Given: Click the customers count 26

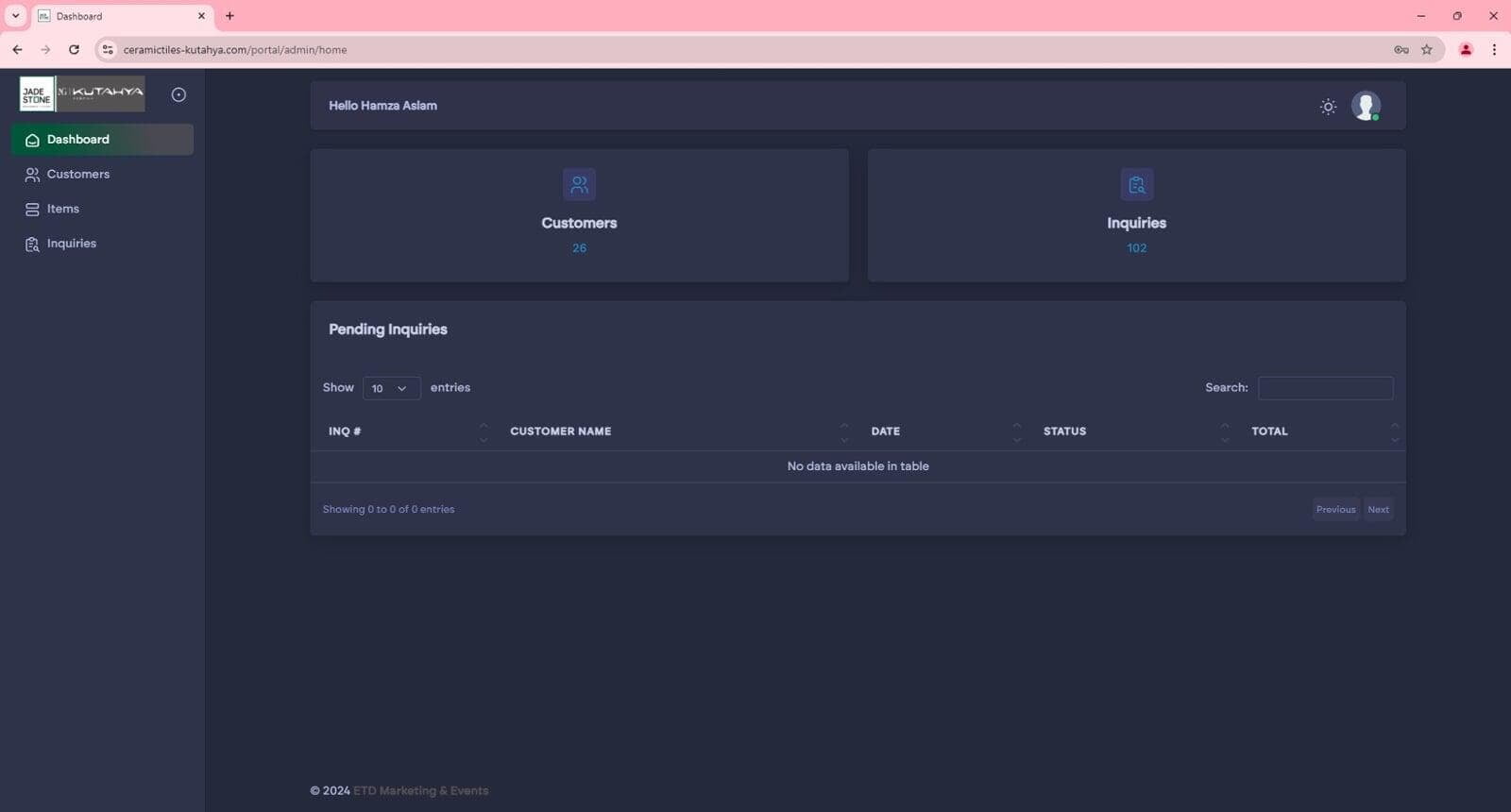Looking at the screenshot, I should click(x=579, y=248).
